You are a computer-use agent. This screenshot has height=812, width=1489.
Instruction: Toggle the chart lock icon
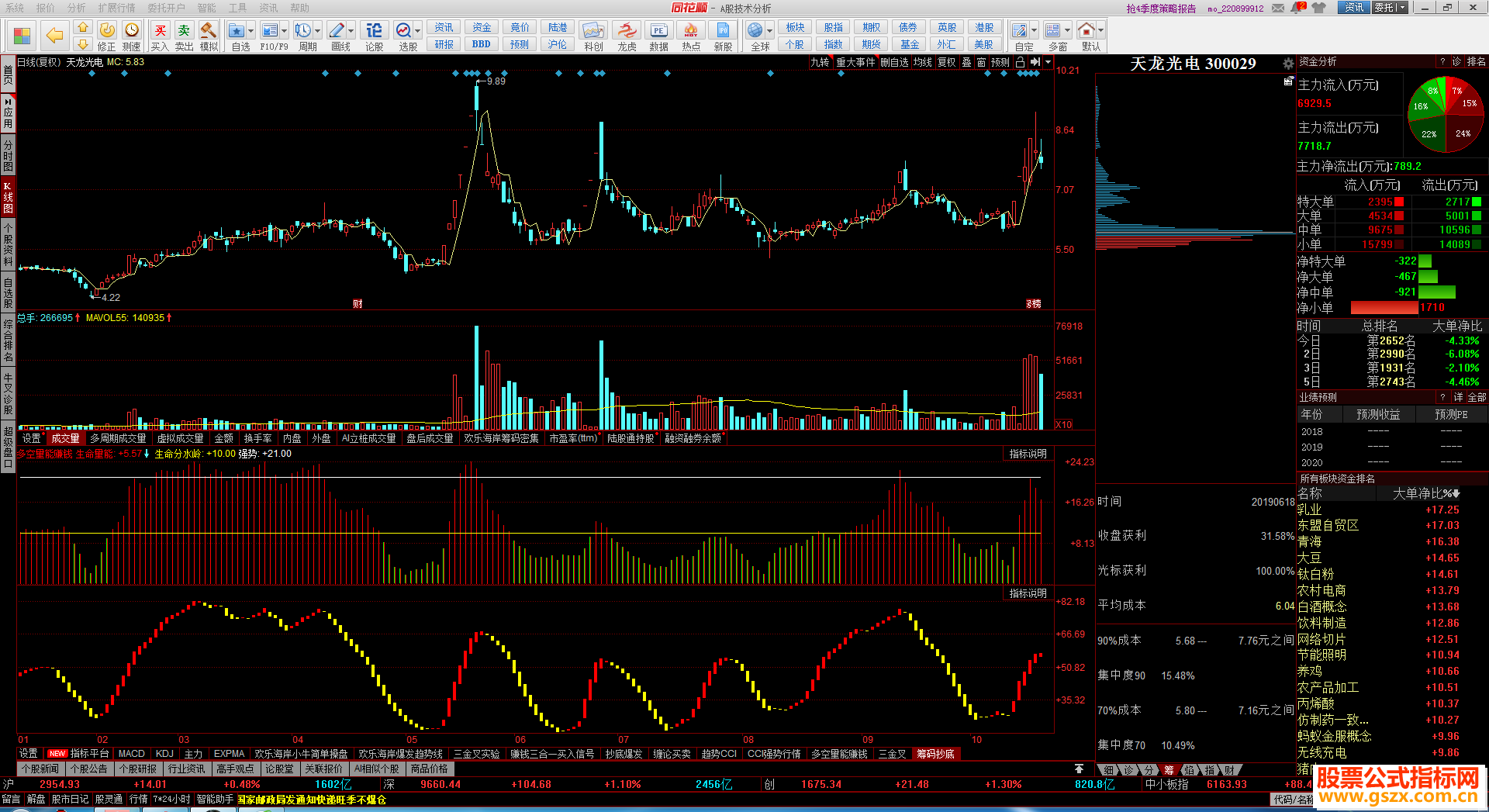coord(1021,62)
